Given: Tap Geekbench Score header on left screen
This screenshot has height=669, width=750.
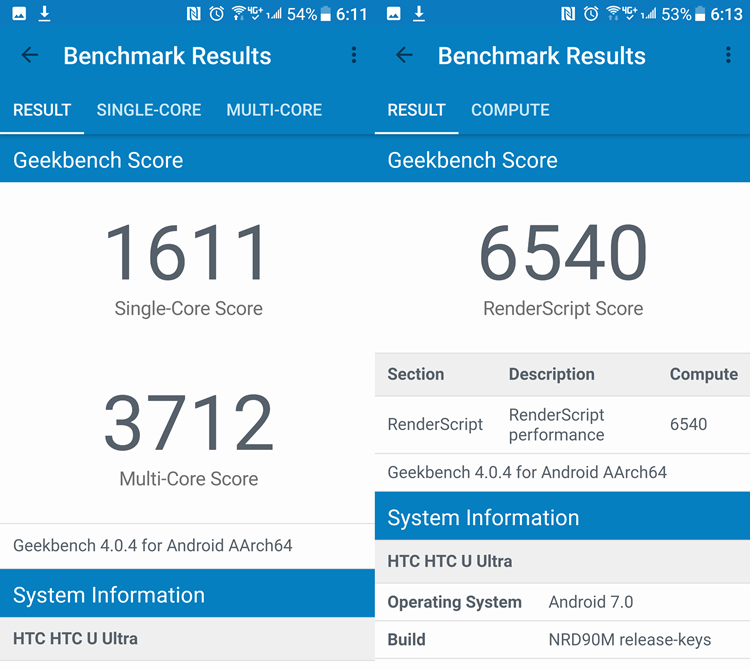Looking at the screenshot, I should tap(187, 159).
